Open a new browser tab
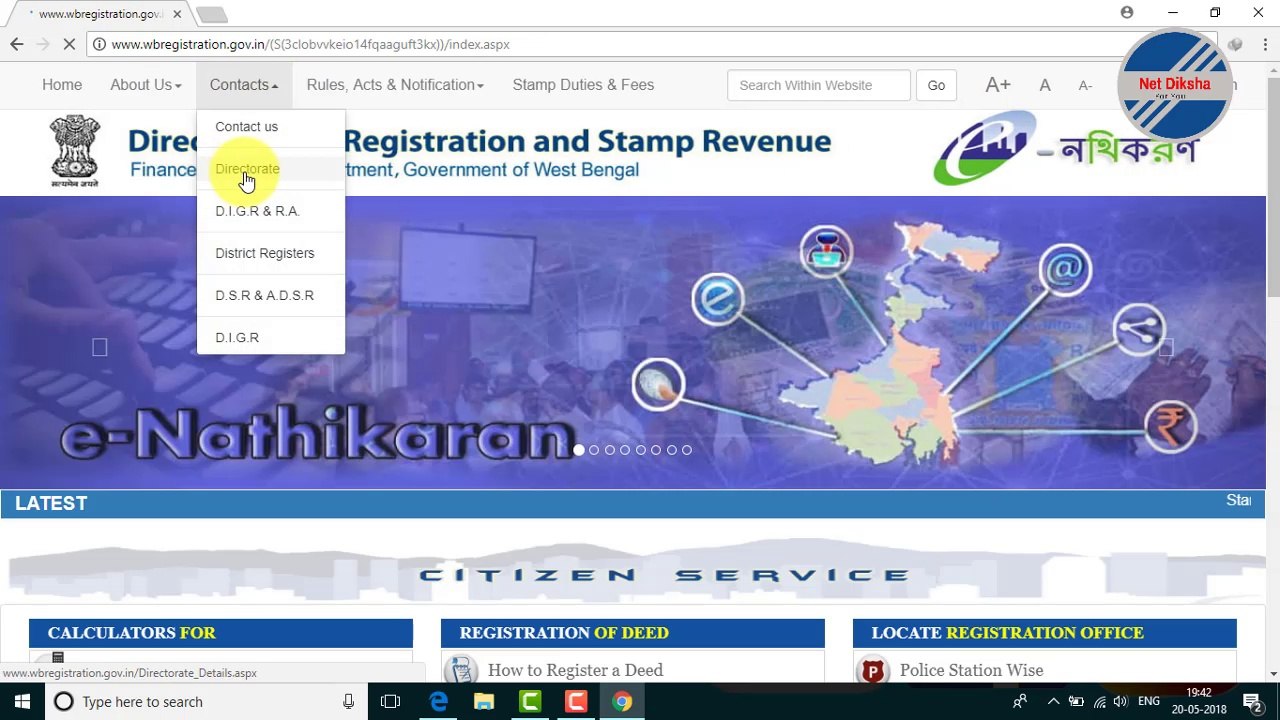This screenshot has width=1280, height=720. 212,14
